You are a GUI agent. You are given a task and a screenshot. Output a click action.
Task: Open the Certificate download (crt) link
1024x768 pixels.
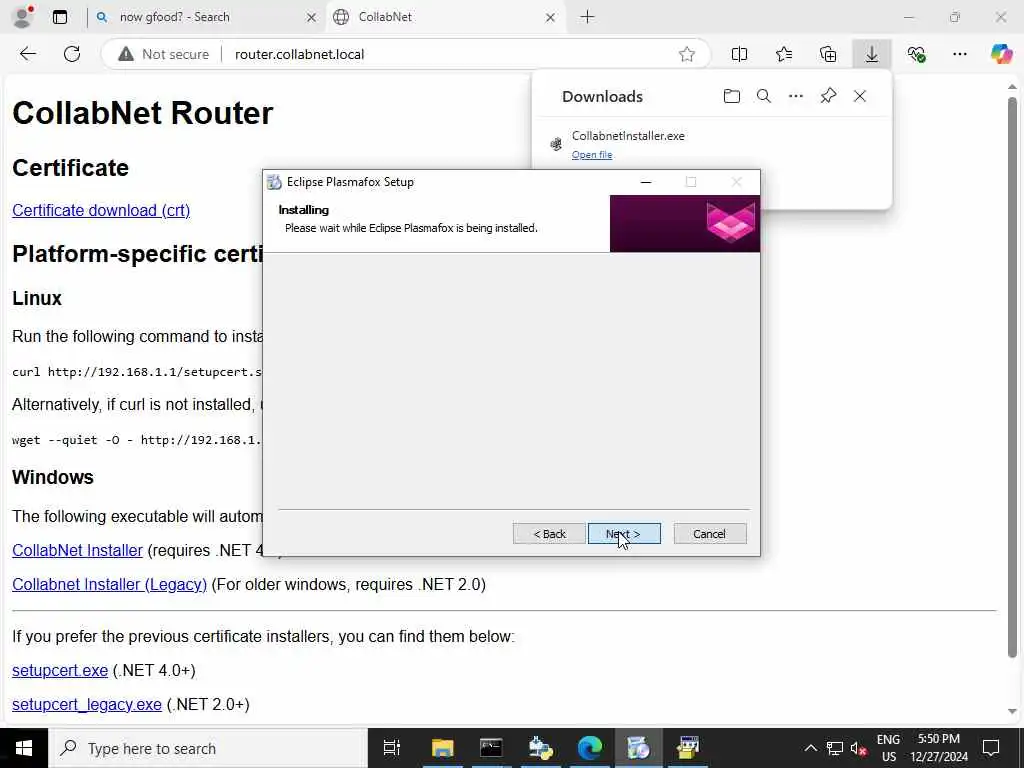tap(101, 210)
